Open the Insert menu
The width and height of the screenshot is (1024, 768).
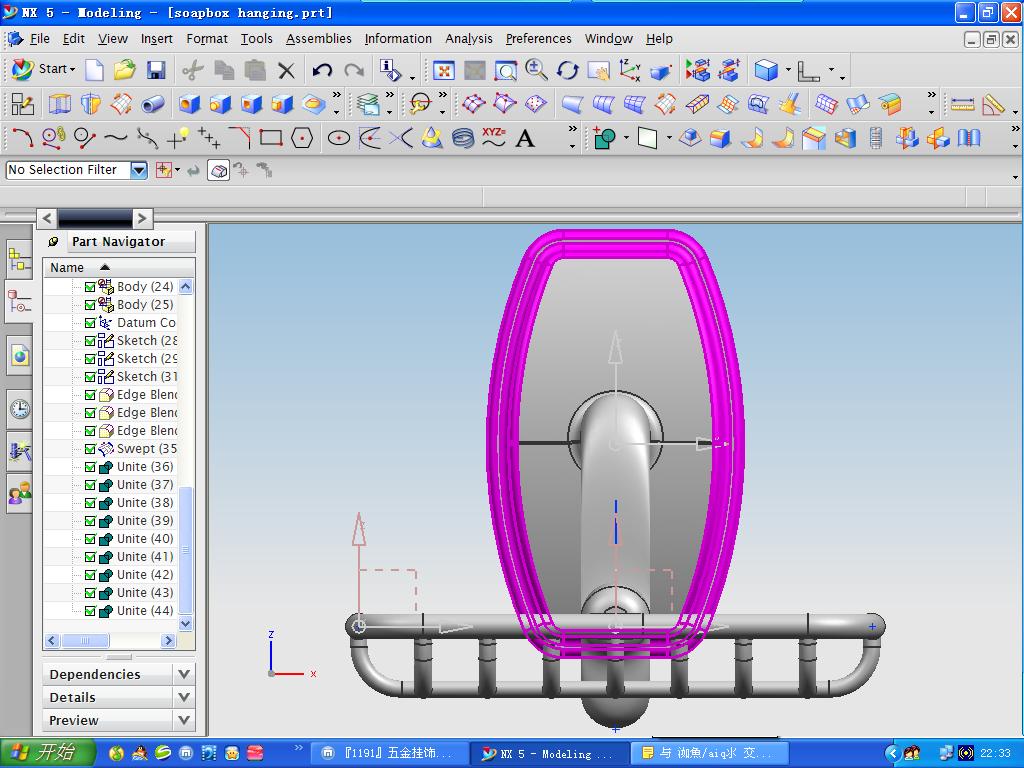click(x=157, y=39)
